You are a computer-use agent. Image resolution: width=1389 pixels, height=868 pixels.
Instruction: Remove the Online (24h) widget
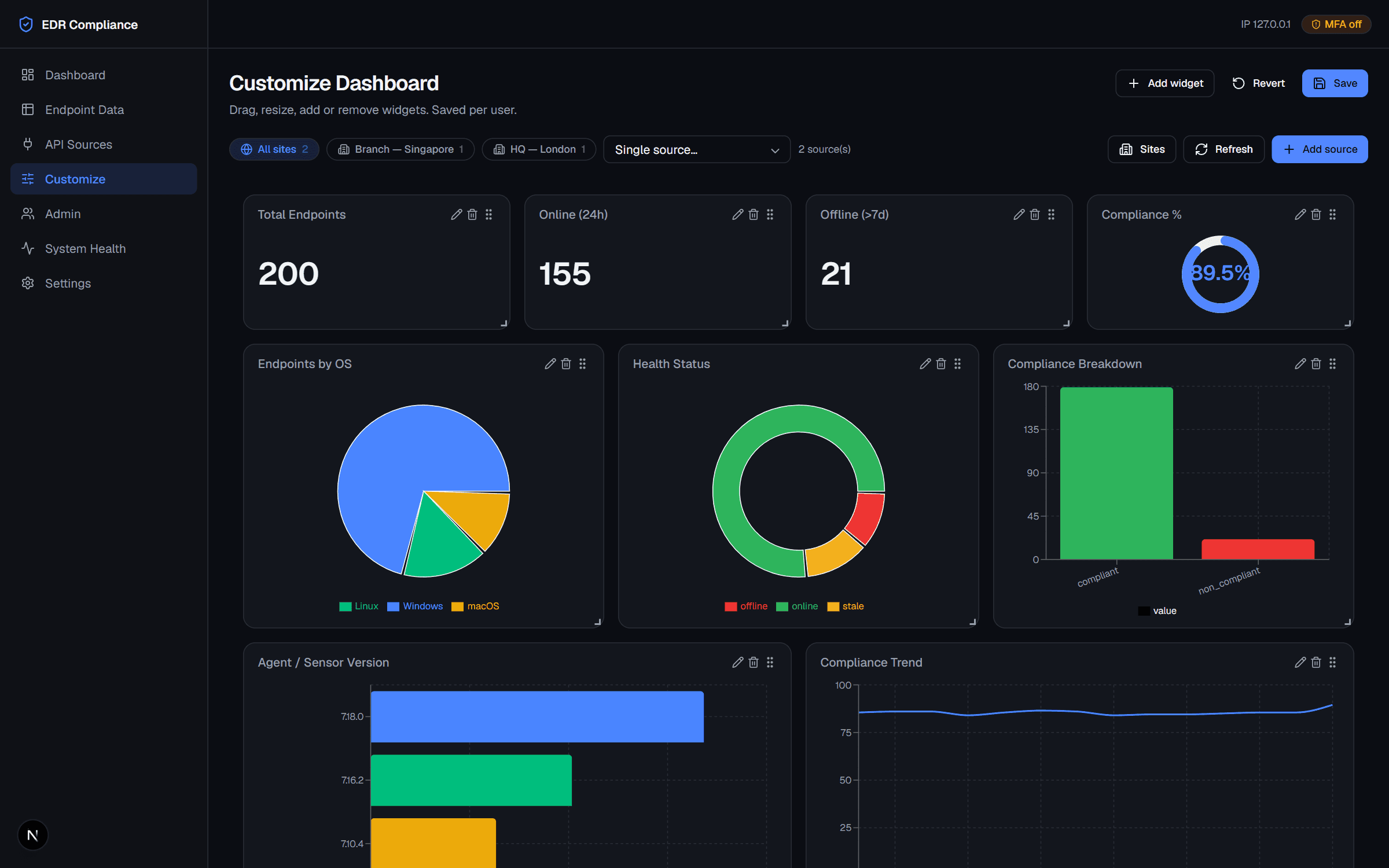click(x=754, y=215)
